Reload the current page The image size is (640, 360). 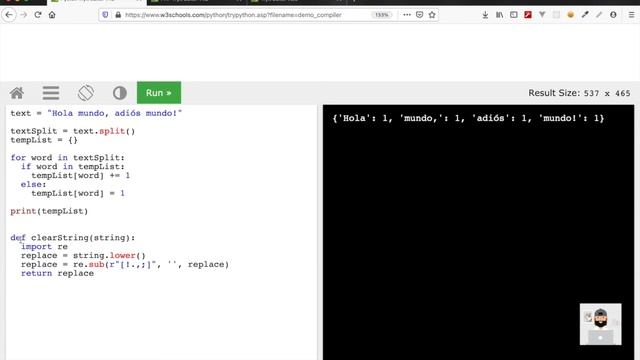38,15
